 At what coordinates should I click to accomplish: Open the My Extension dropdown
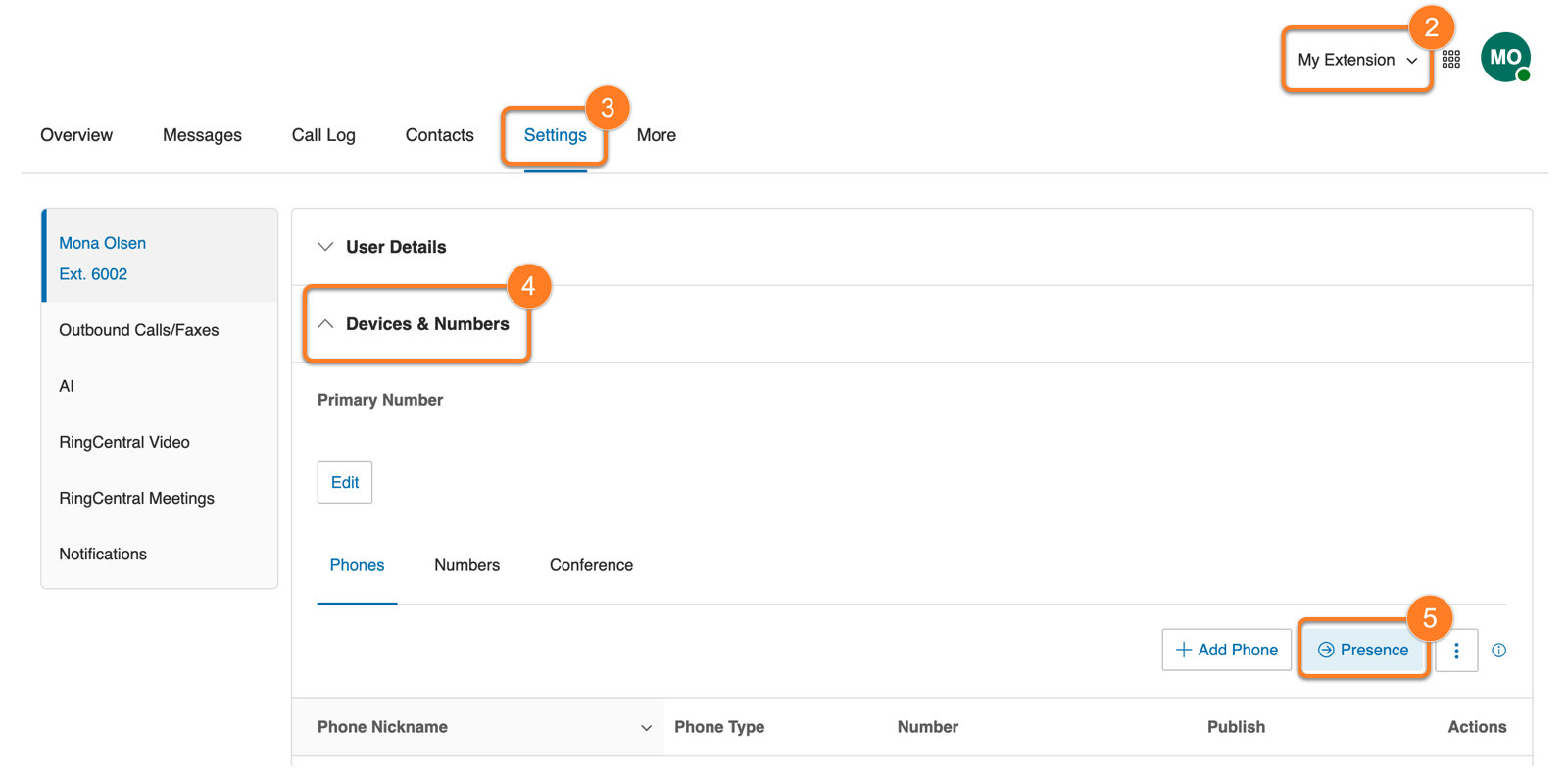pyautogui.click(x=1356, y=60)
